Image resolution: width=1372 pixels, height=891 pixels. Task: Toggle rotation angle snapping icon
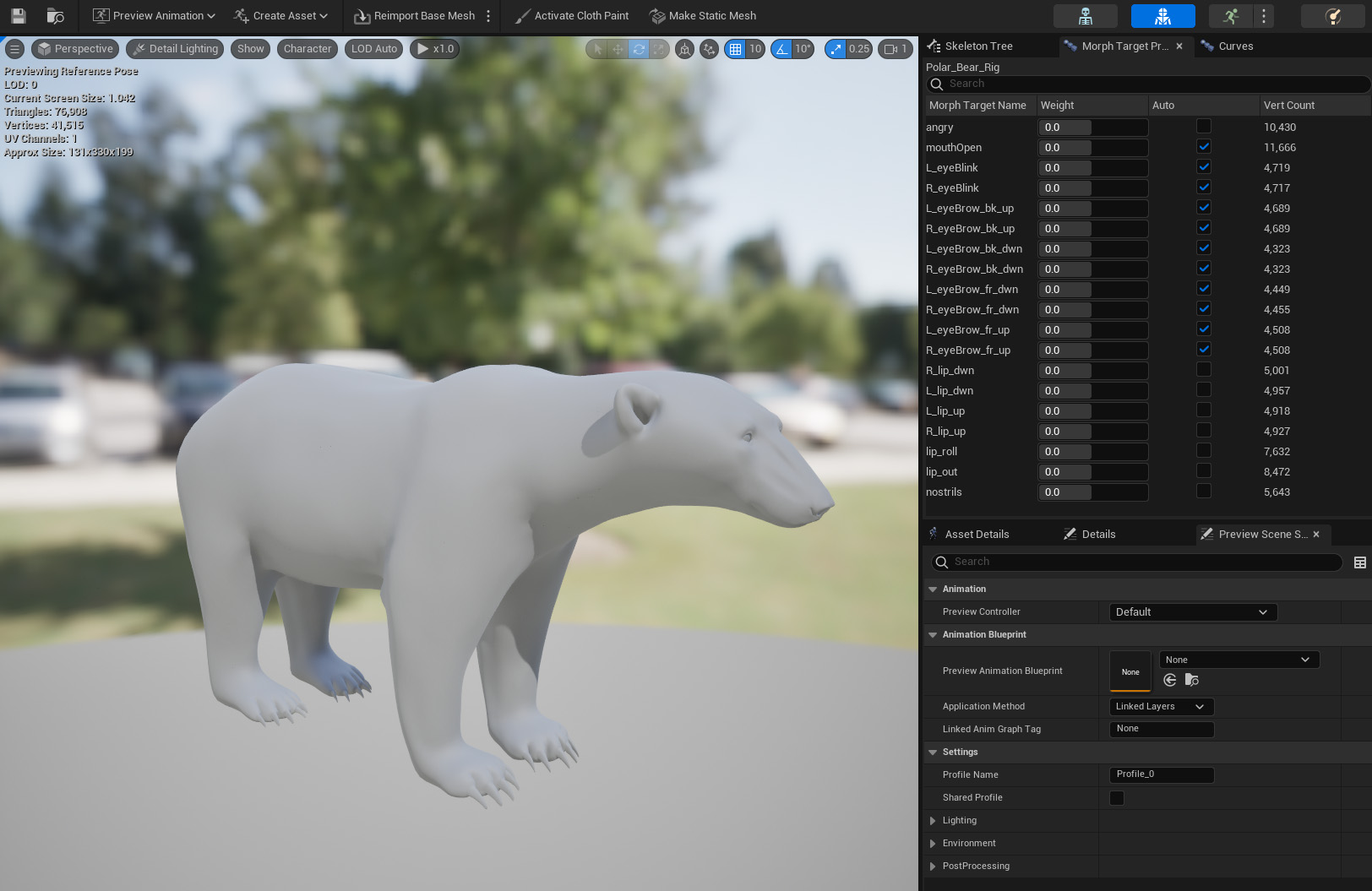782,49
